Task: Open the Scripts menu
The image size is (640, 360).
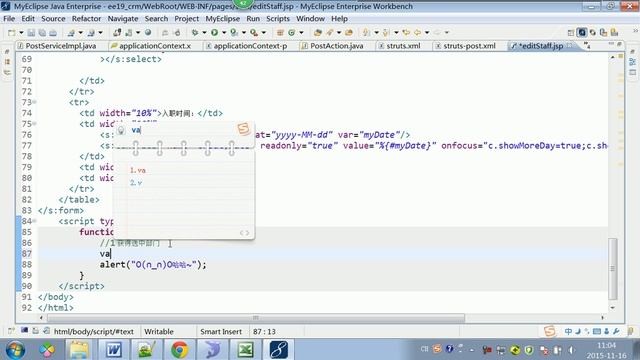Action: pyautogui.click(x=278, y=19)
